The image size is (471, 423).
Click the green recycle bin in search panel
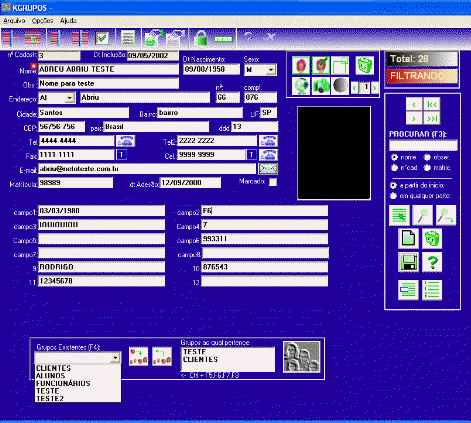432,238
